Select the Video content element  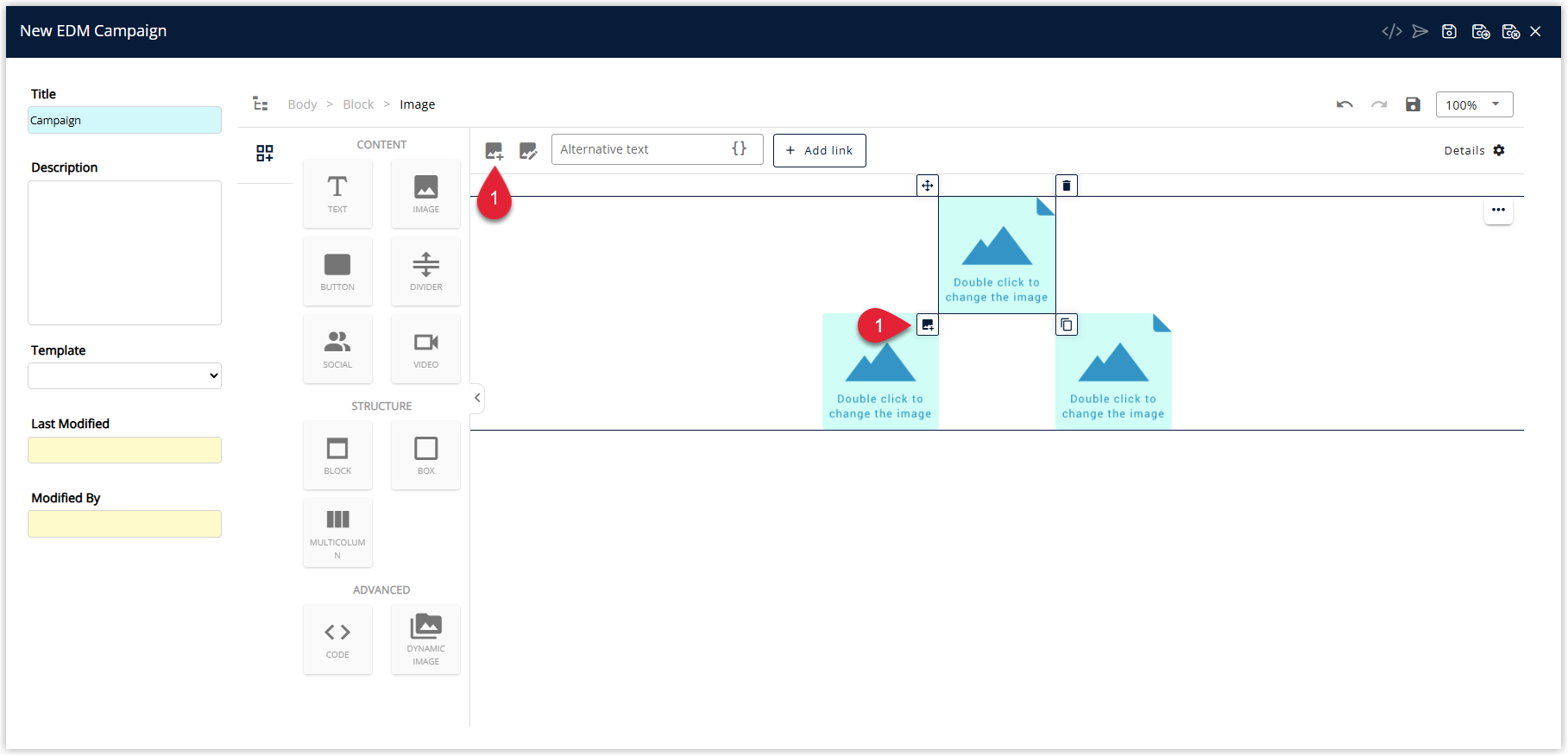tap(425, 349)
